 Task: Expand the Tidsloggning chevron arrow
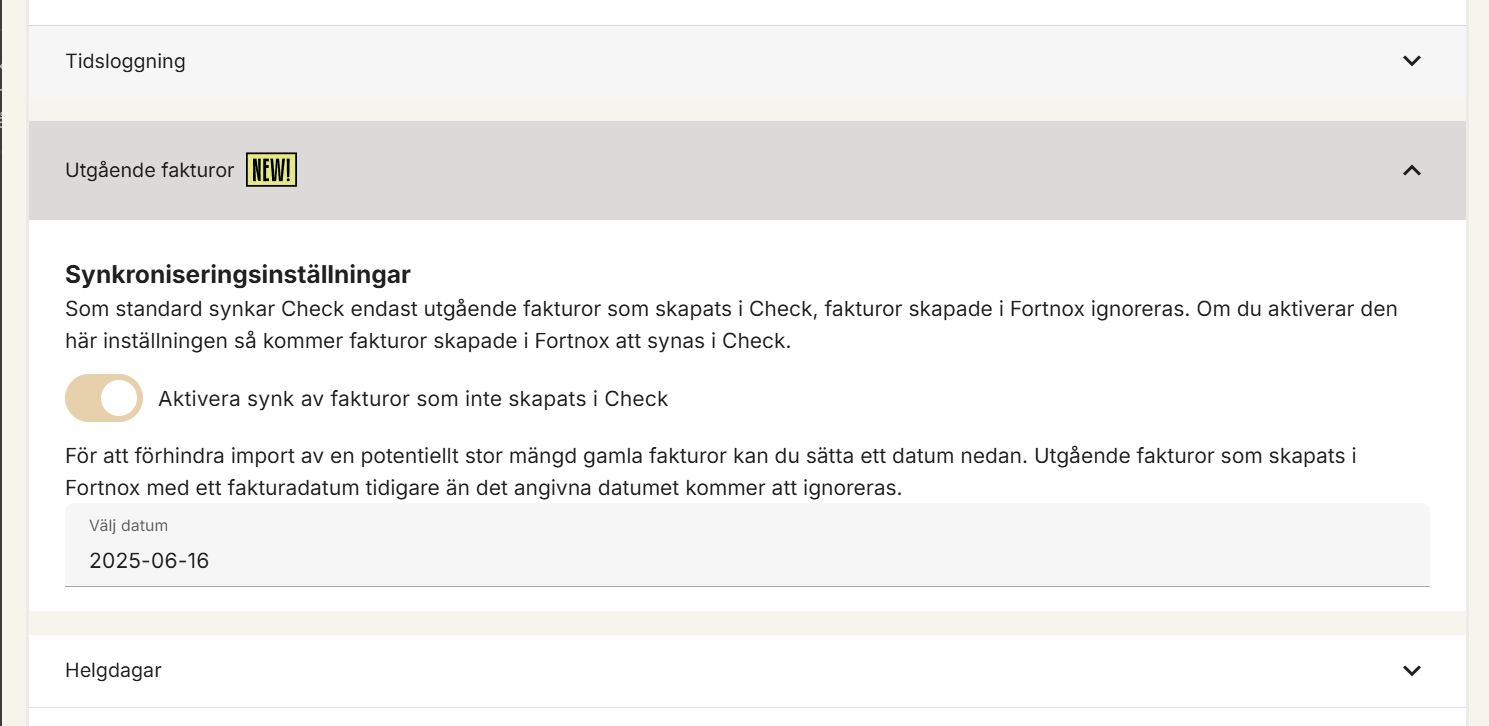click(1411, 61)
